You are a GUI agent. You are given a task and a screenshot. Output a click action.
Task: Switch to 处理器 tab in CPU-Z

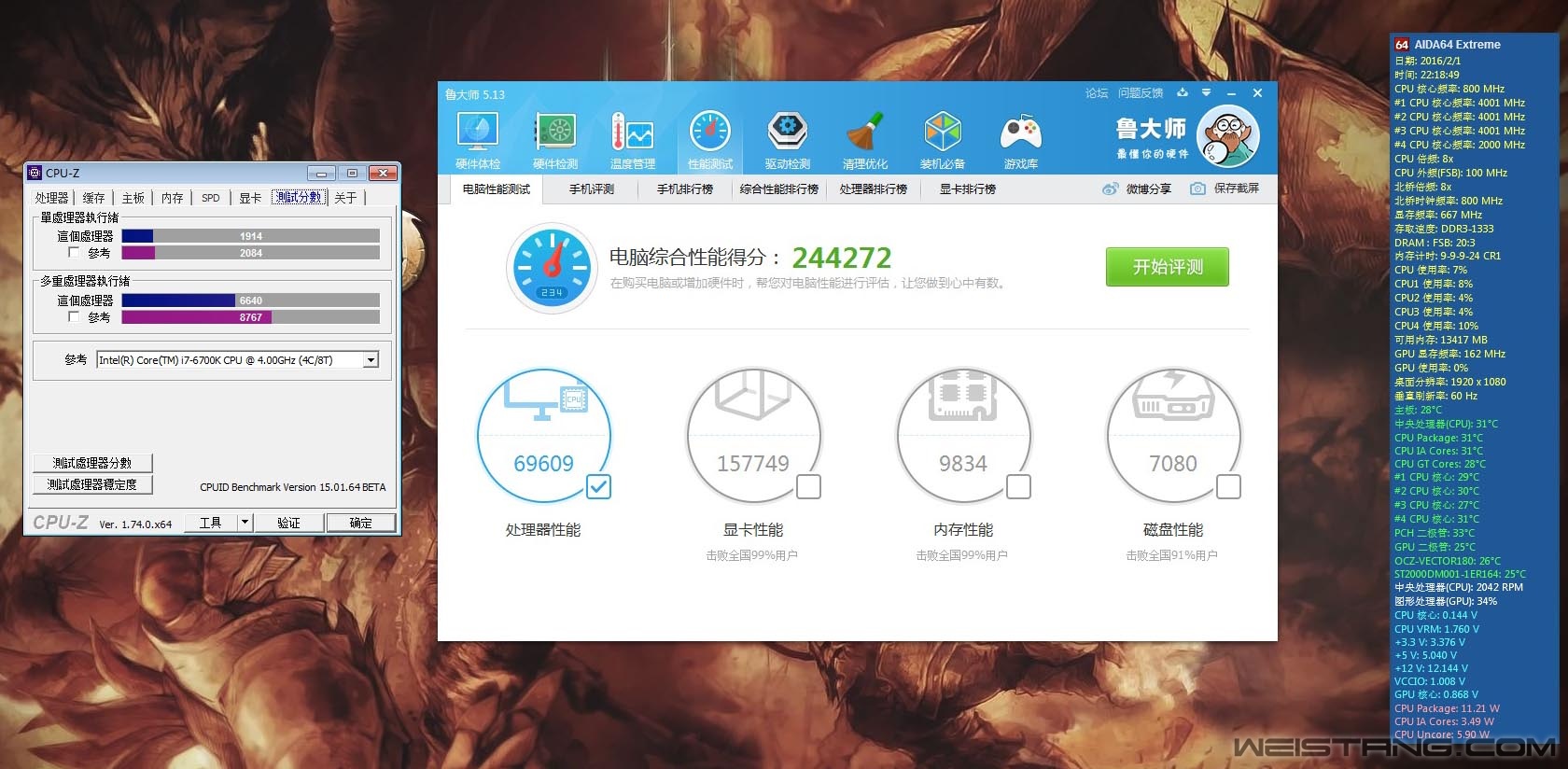[x=51, y=198]
